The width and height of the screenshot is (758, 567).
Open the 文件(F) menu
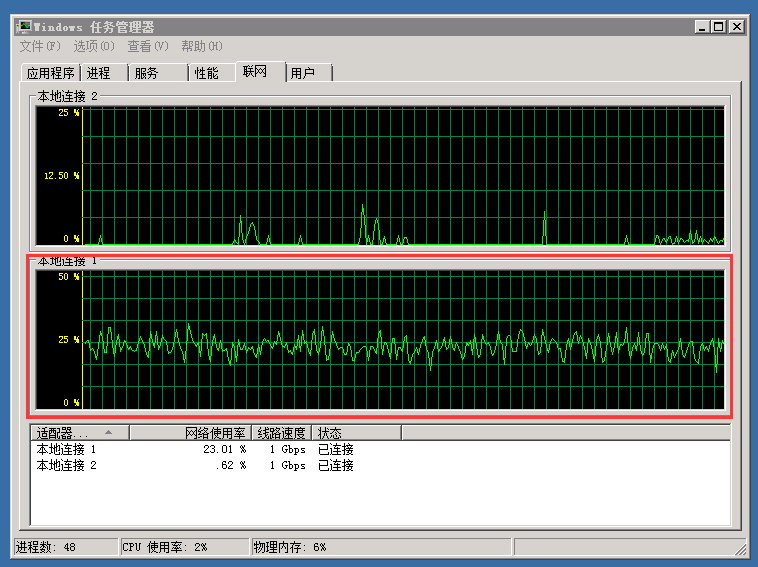coord(40,46)
